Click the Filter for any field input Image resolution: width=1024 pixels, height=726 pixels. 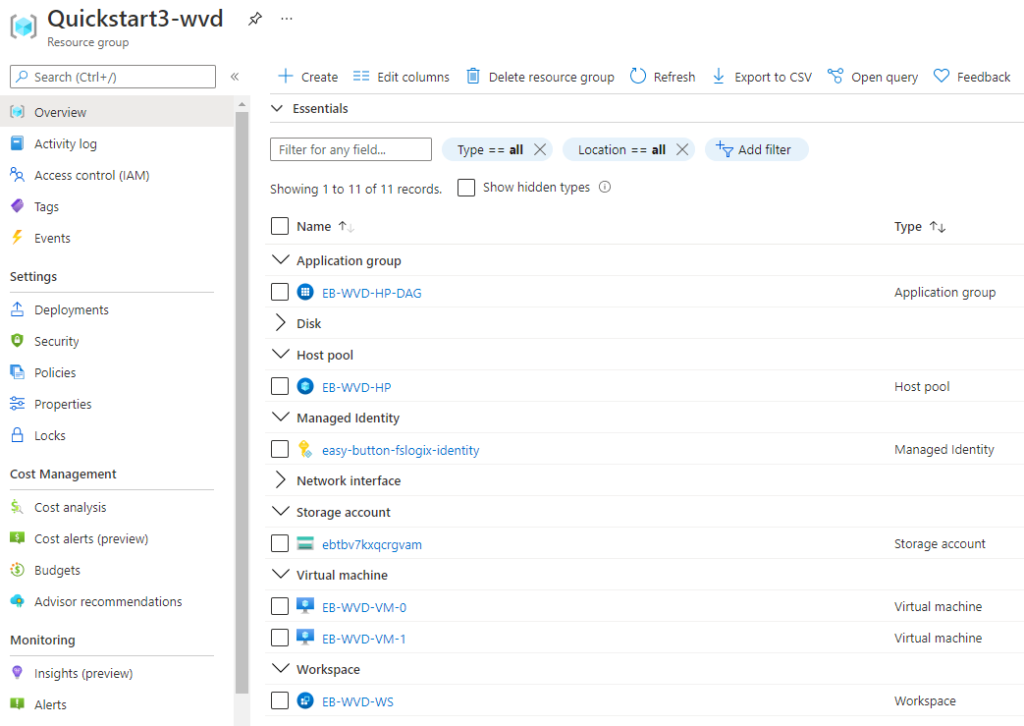[351, 150]
